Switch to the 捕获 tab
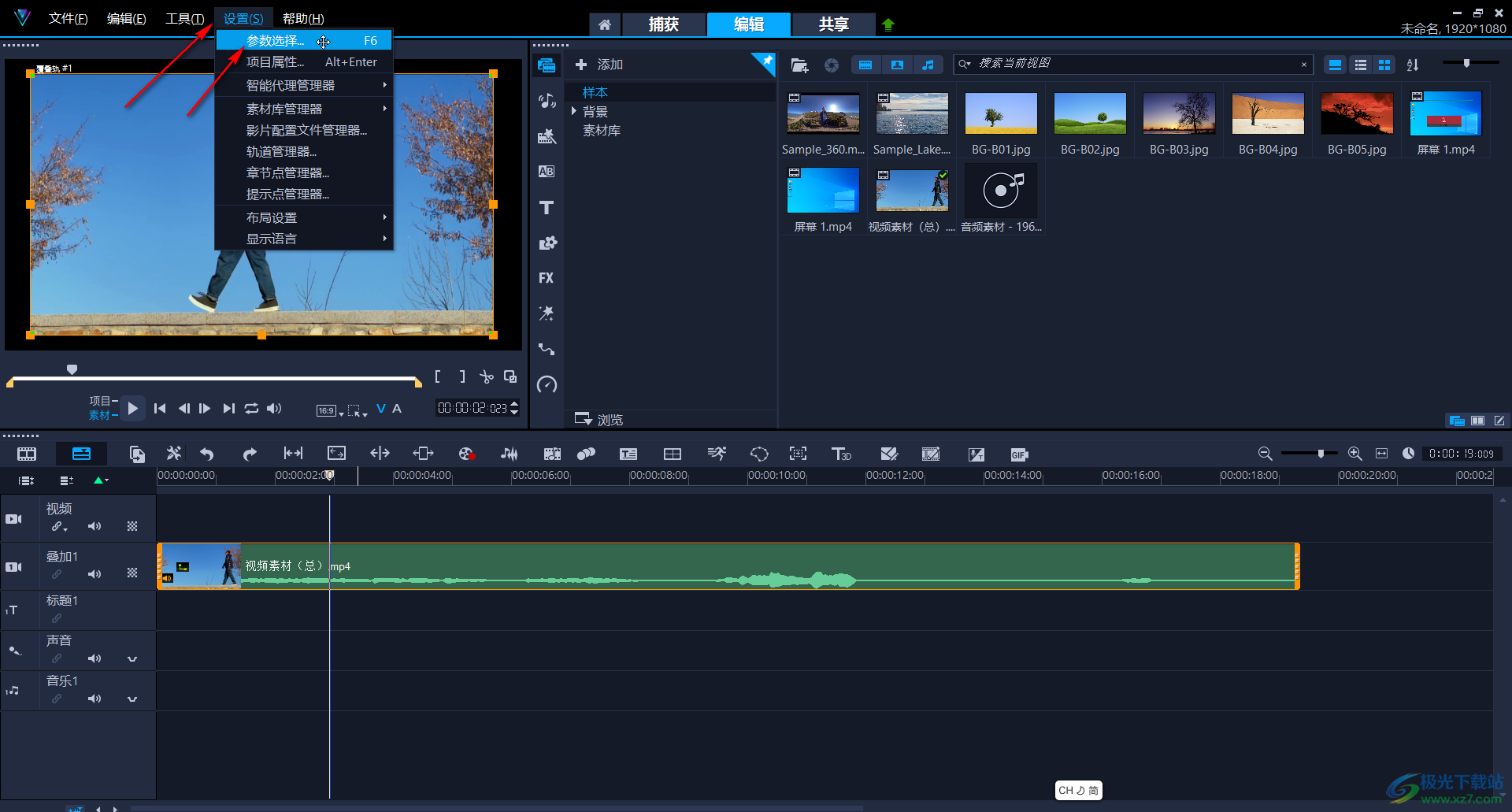 coord(663,24)
